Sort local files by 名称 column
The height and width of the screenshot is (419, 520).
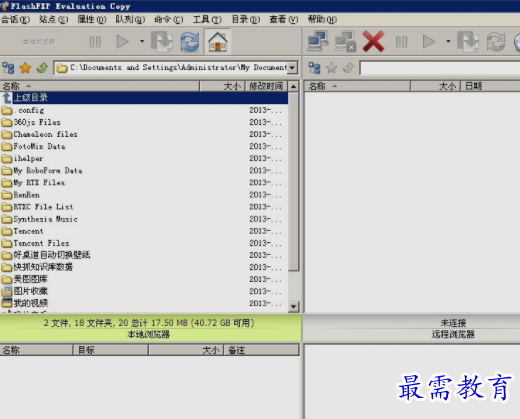click(x=100, y=86)
